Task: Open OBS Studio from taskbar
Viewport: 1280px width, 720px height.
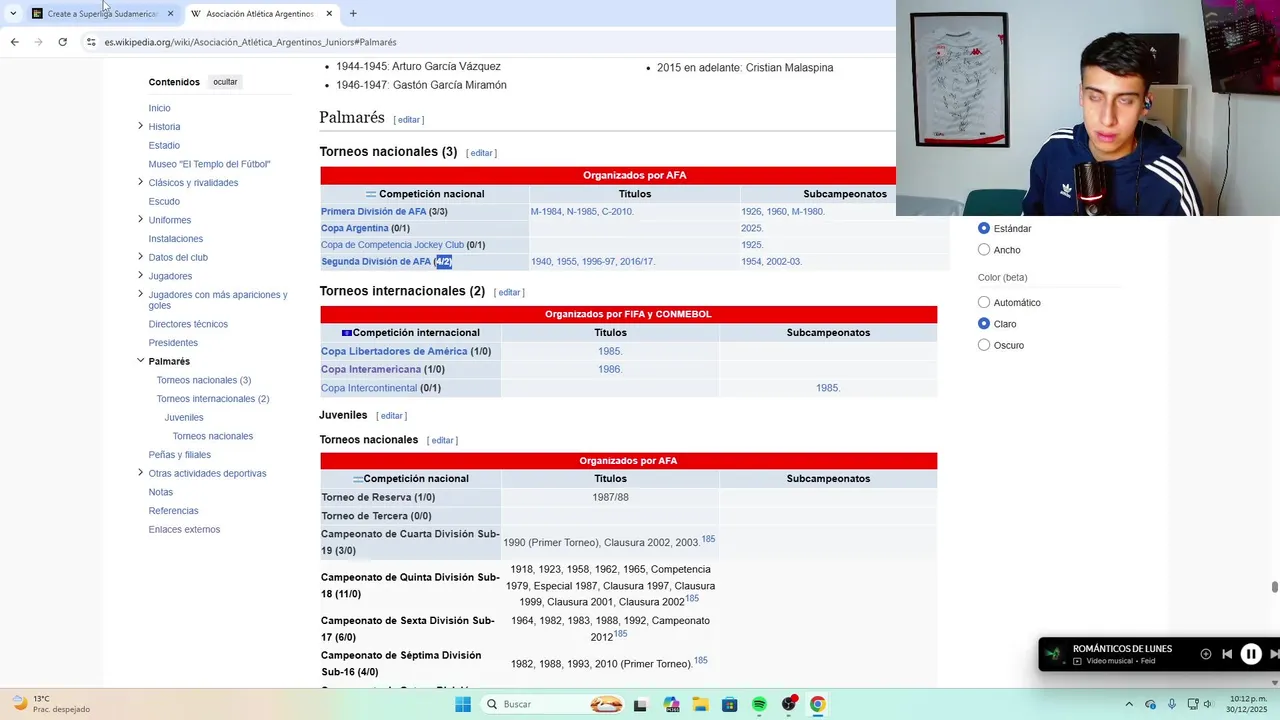Action: coord(789,704)
